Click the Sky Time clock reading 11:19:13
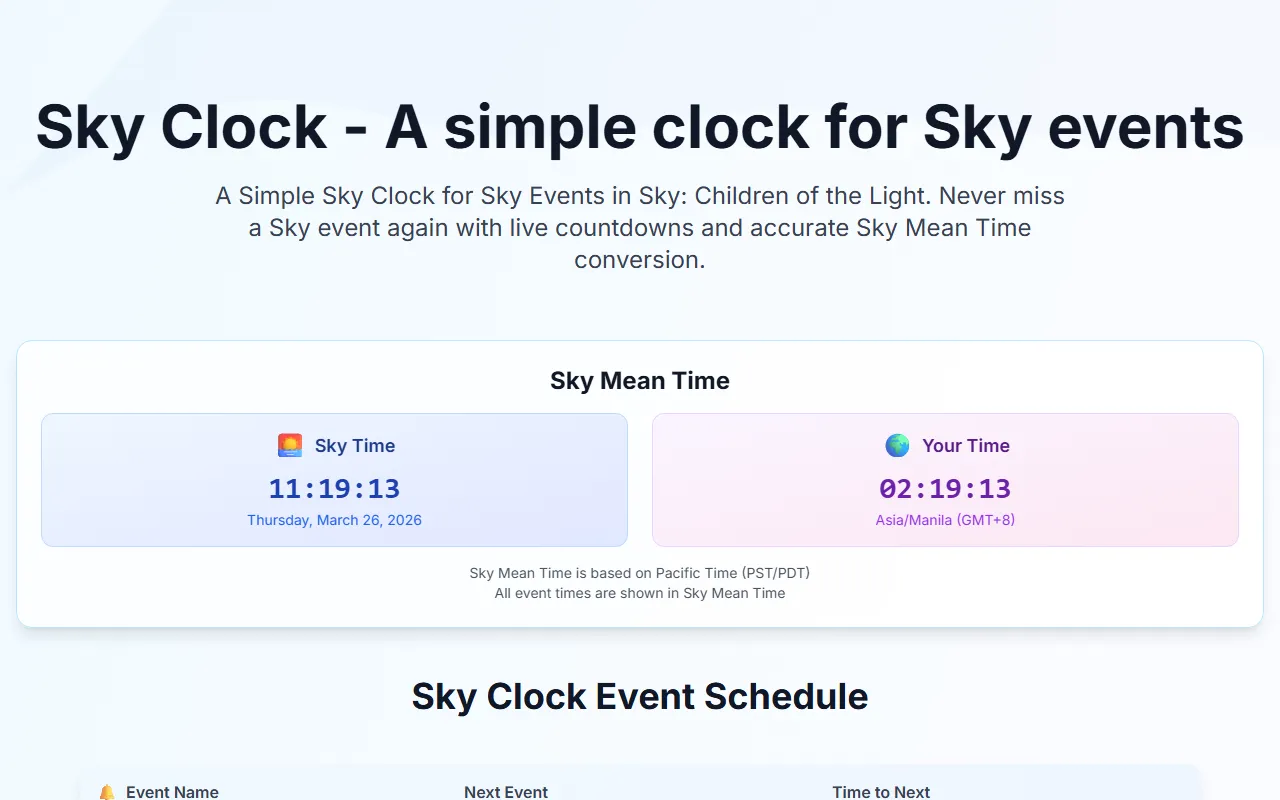 pyautogui.click(x=334, y=489)
